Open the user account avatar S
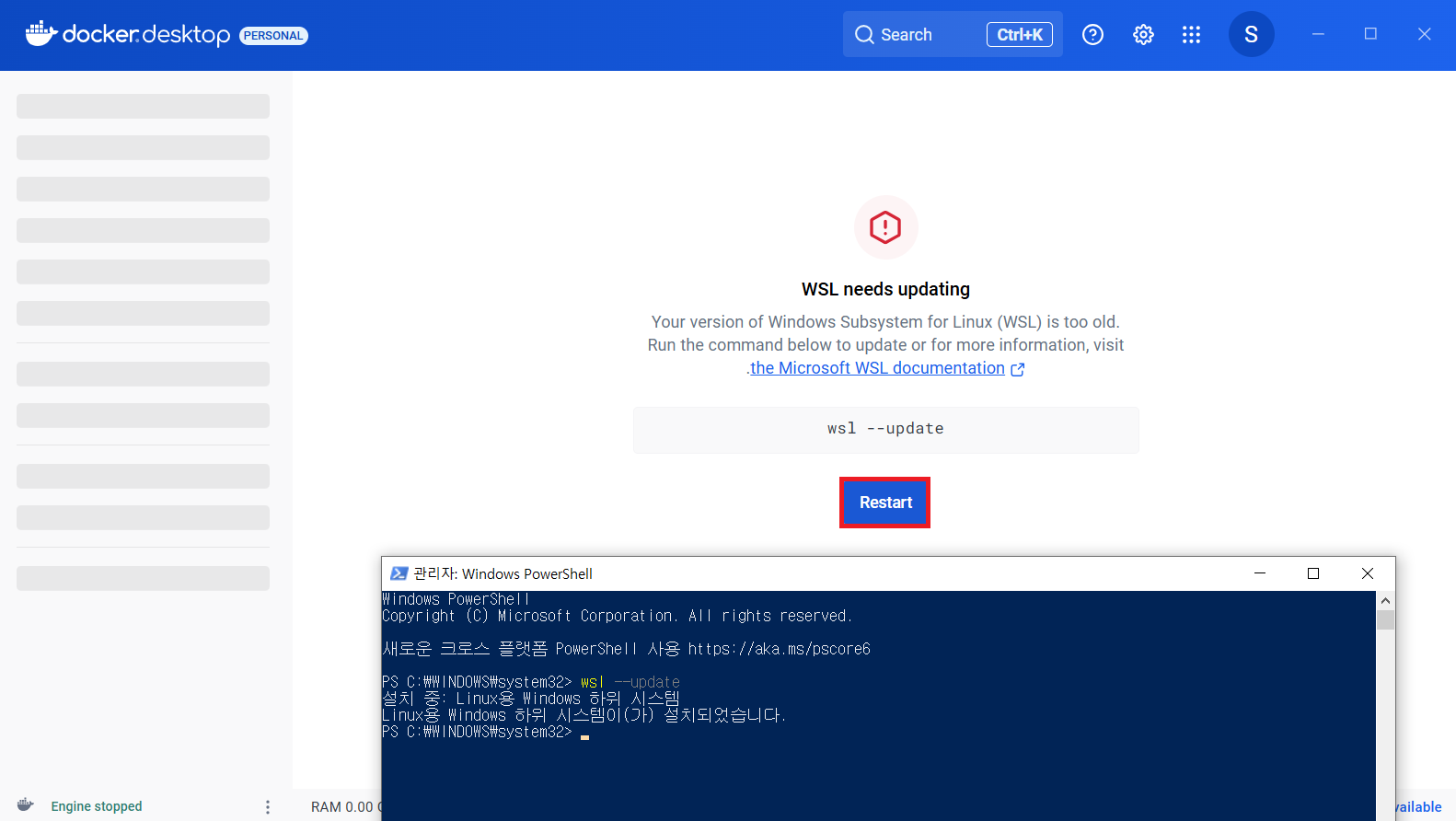Image resolution: width=1456 pixels, height=821 pixels. [1251, 34]
